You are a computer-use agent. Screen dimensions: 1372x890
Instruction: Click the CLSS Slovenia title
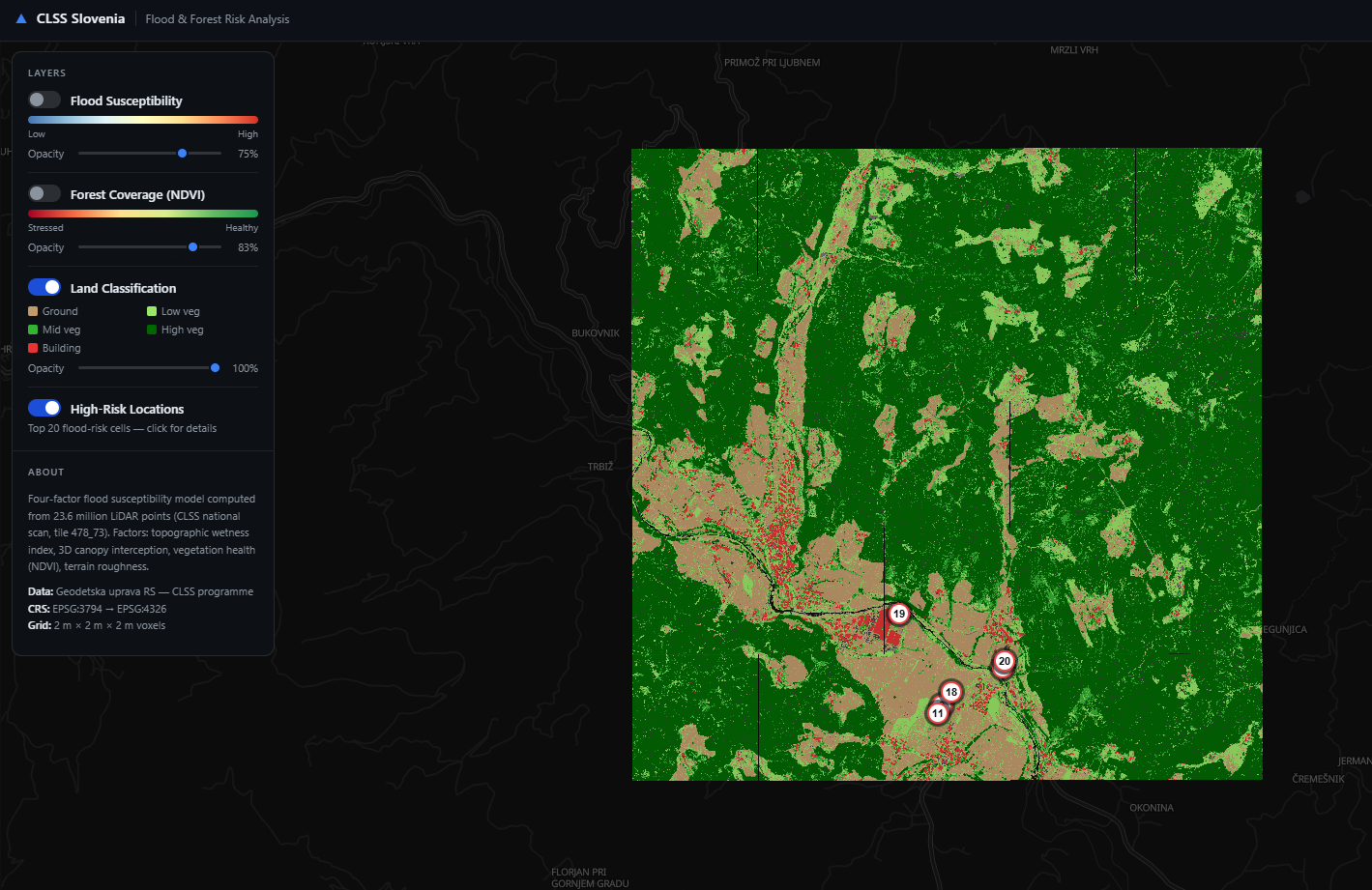click(80, 18)
